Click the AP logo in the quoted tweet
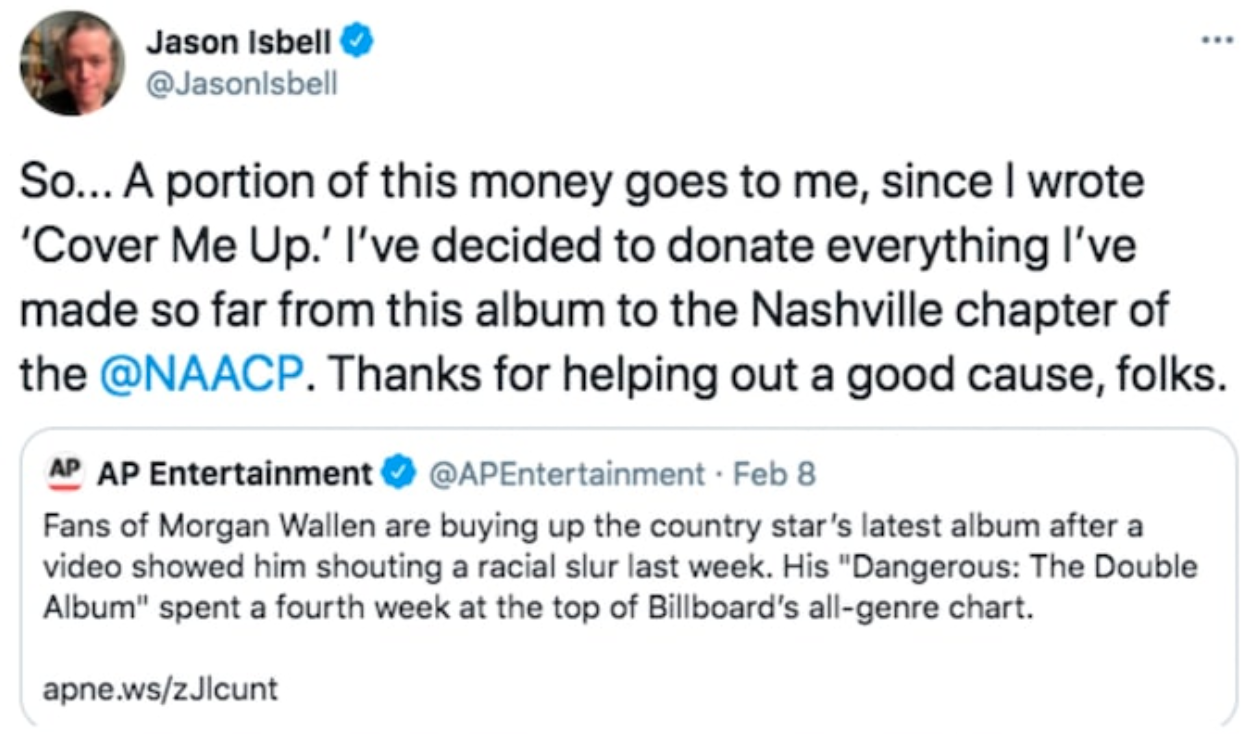The image size is (1252, 734). tap(64, 473)
